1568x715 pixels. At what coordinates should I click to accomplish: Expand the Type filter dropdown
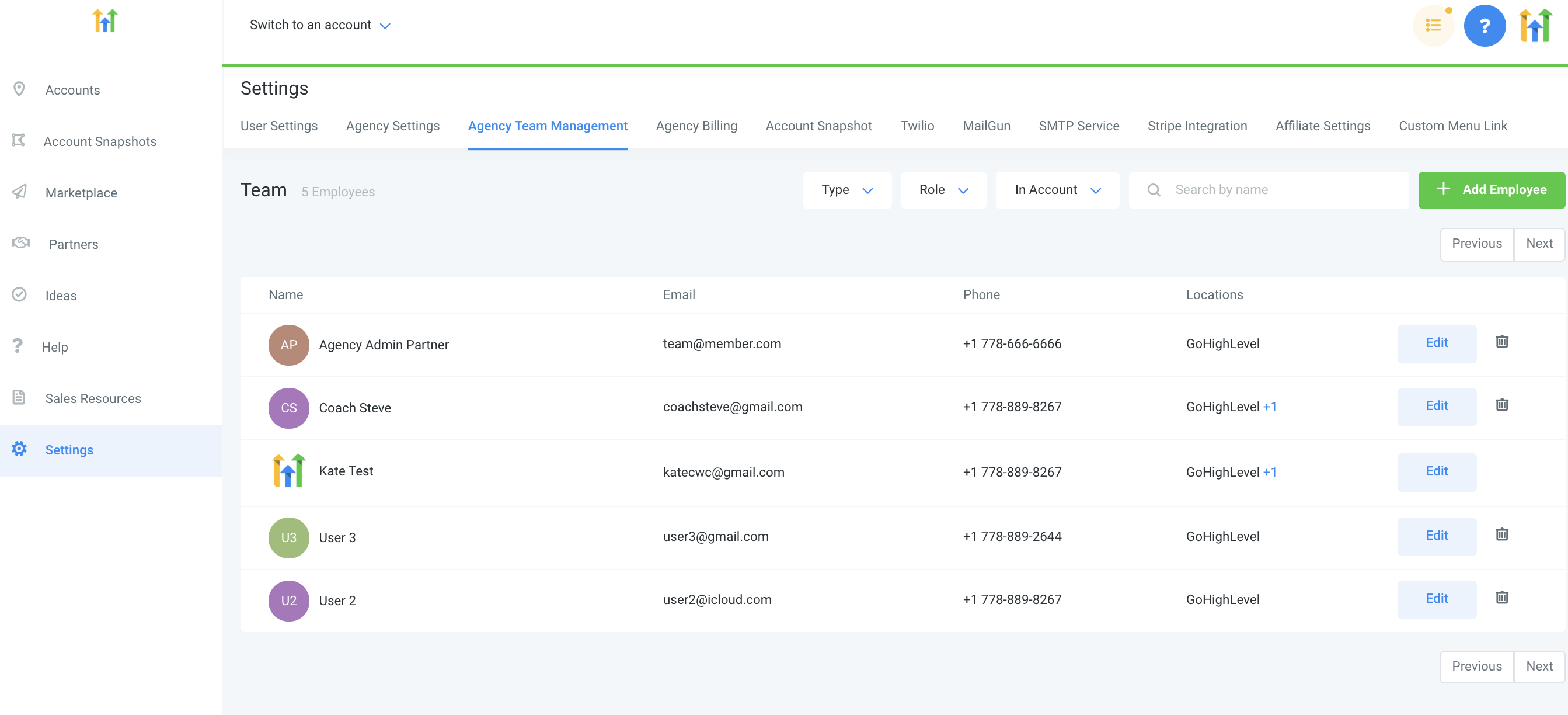[x=846, y=190]
